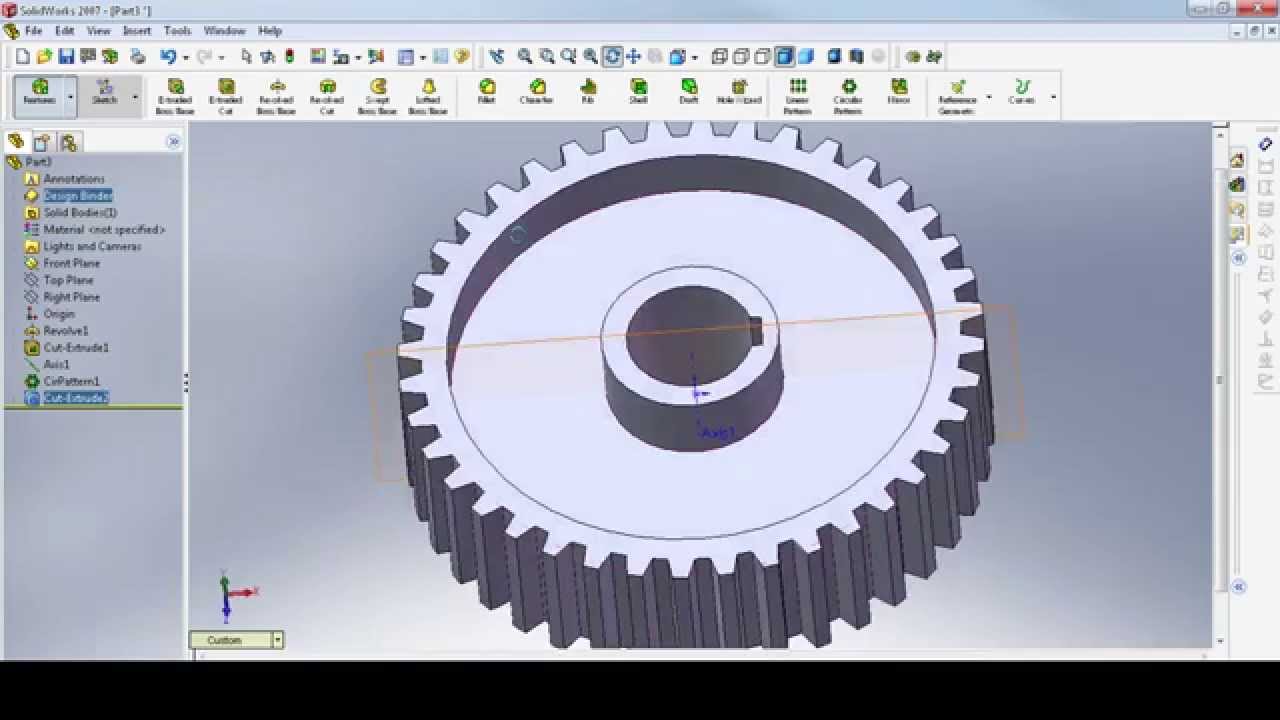Expand the Reference Geometry flyout arrow
This screenshot has width=1280, height=720.
988,97
